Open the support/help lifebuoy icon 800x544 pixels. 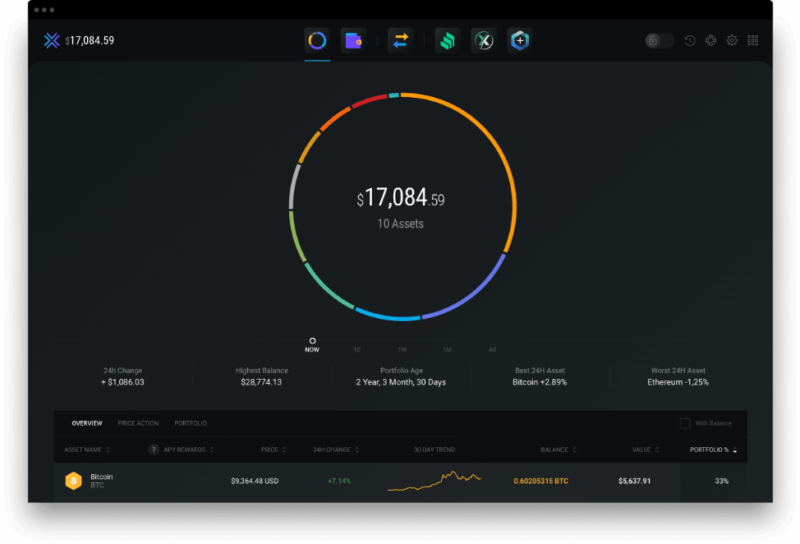click(x=711, y=40)
